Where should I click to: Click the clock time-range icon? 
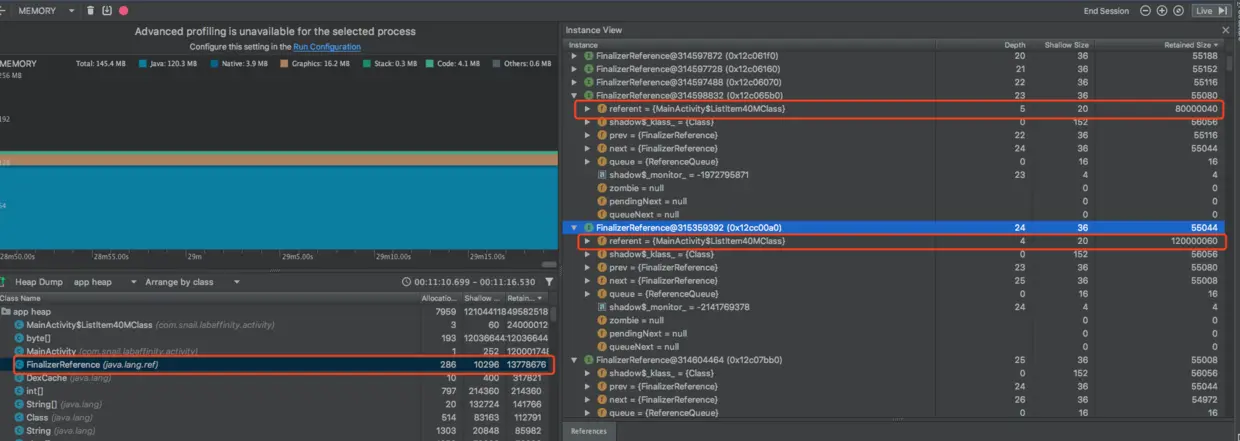(x=406, y=282)
